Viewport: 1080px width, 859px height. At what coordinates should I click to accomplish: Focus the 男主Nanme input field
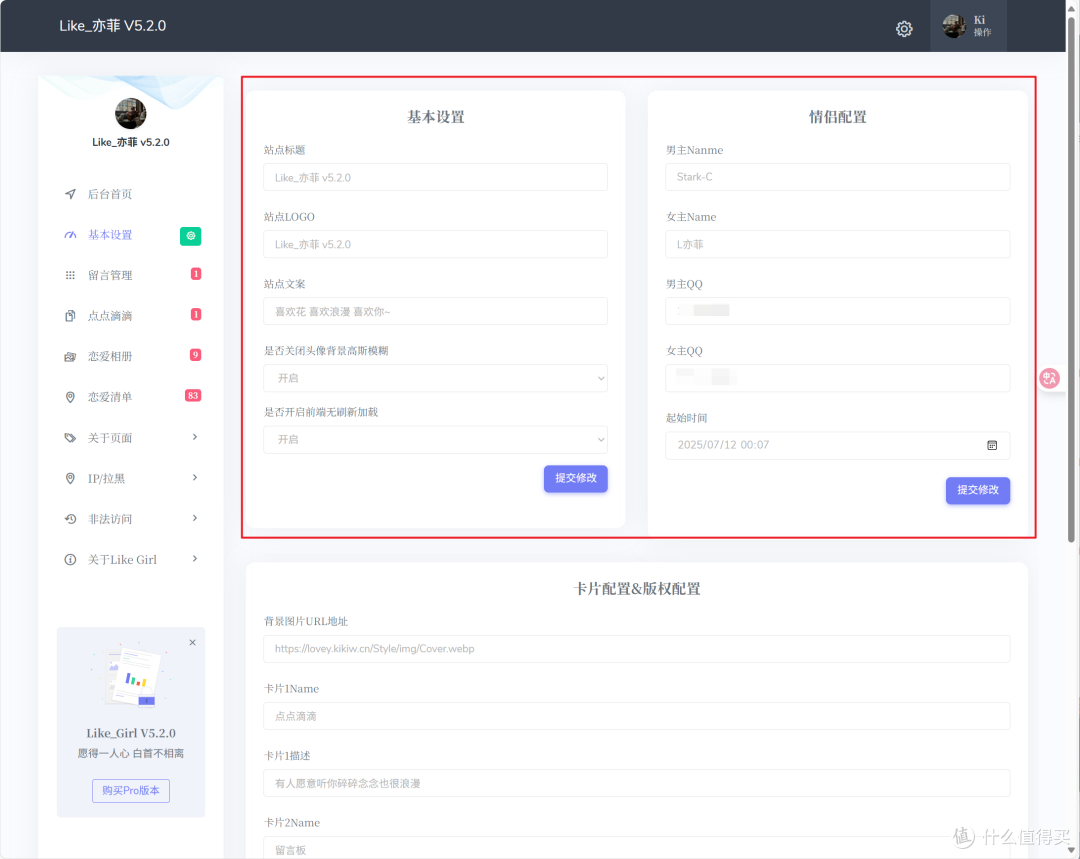(x=838, y=177)
